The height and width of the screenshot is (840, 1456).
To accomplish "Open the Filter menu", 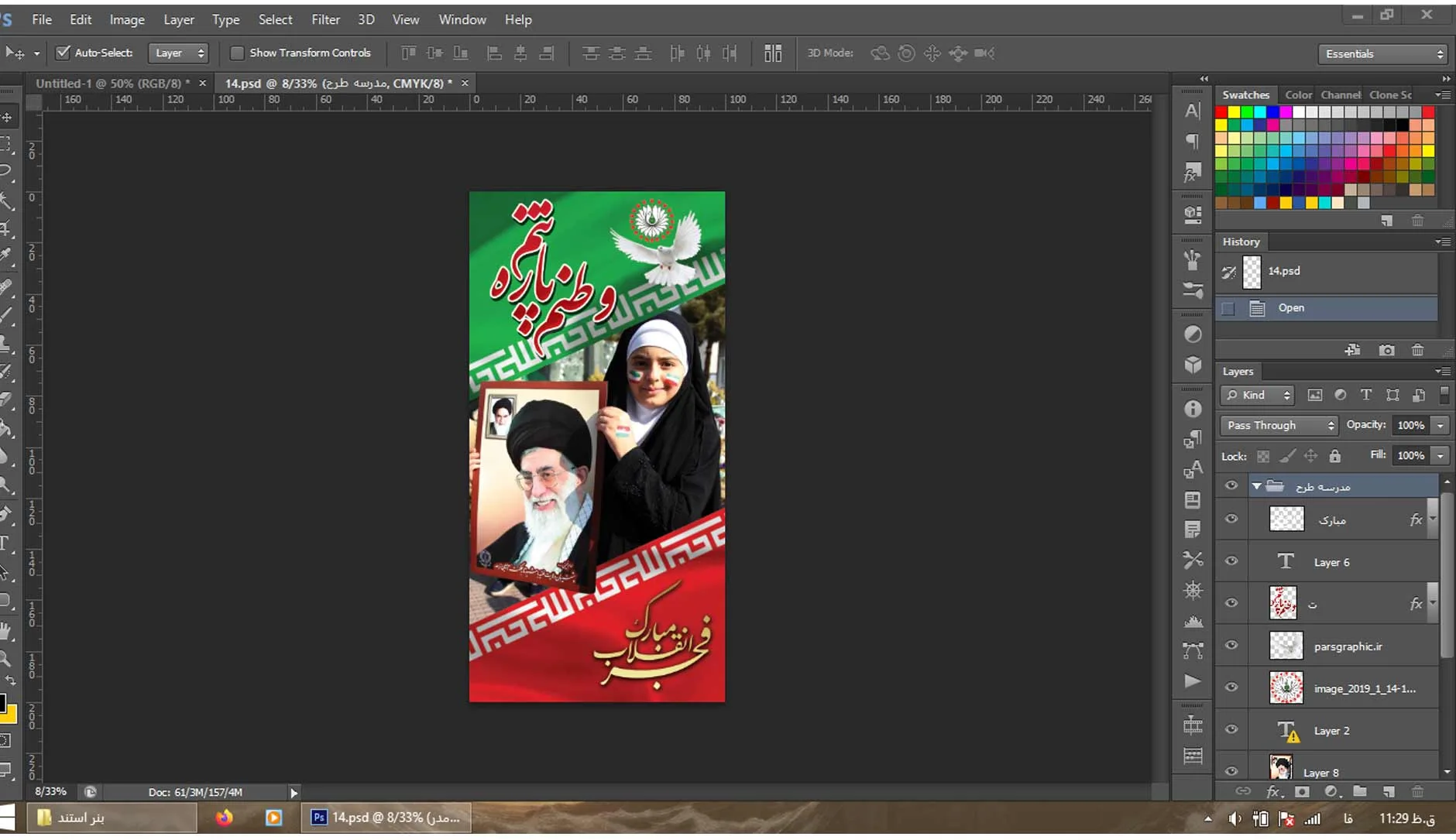I will [325, 19].
